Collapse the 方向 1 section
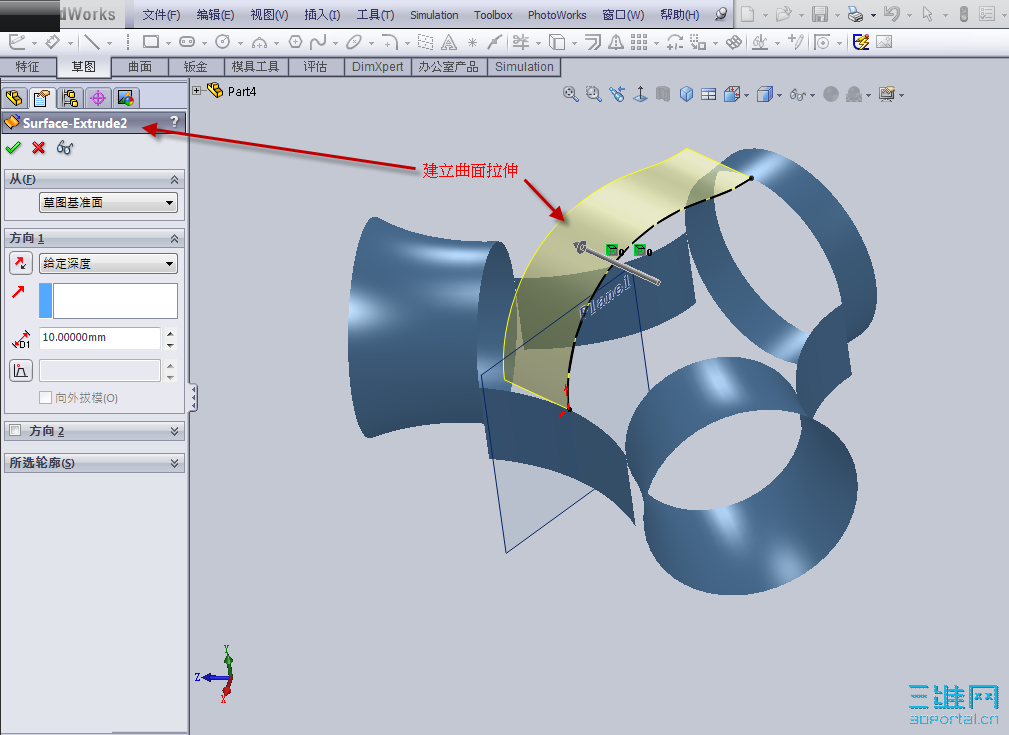This screenshot has width=1009, height=735. tap(174, 238)
